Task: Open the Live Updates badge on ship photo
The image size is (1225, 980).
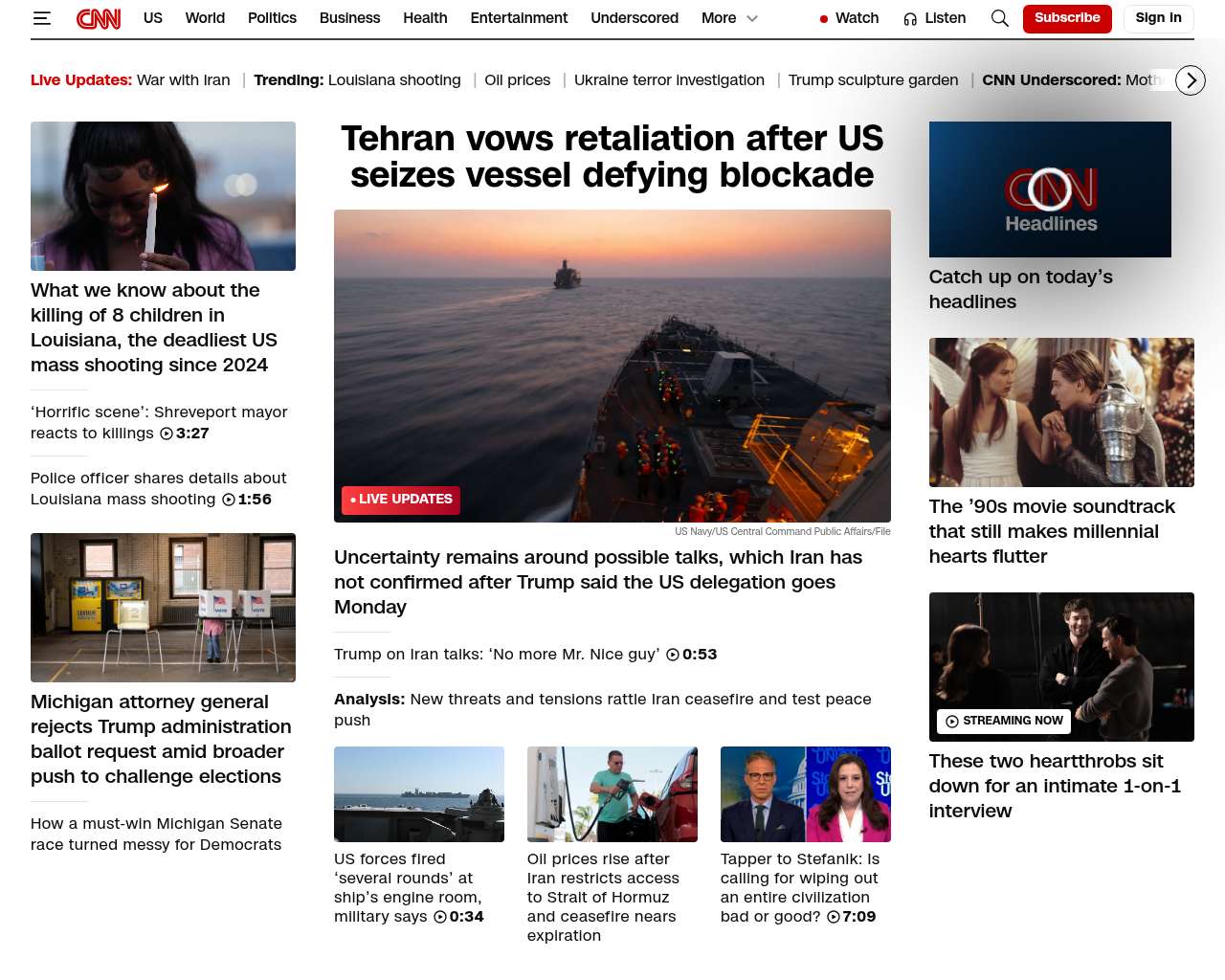Action: (401, 500)
